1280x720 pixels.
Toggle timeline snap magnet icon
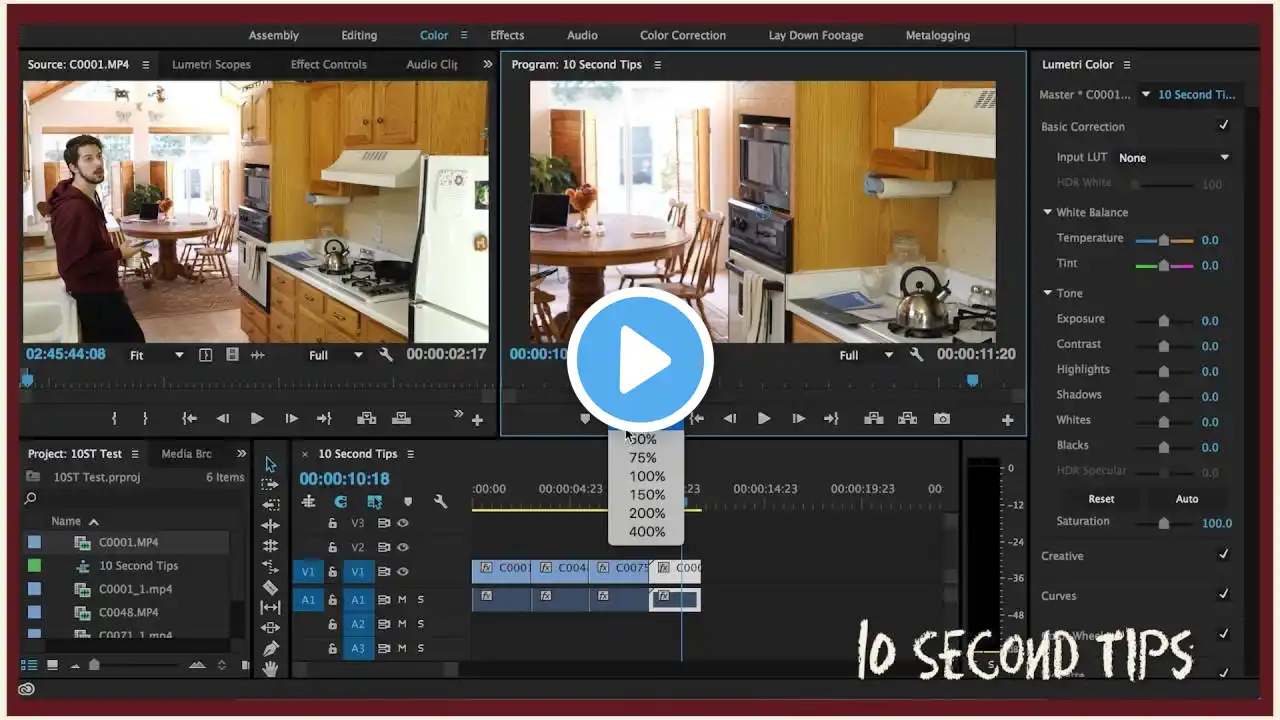click(341, 502)
